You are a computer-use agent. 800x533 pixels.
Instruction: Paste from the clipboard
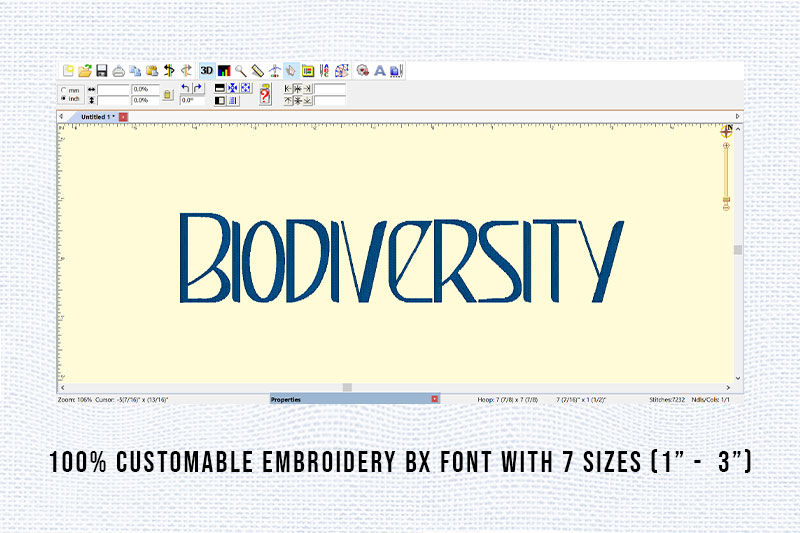tap(152, 71)
